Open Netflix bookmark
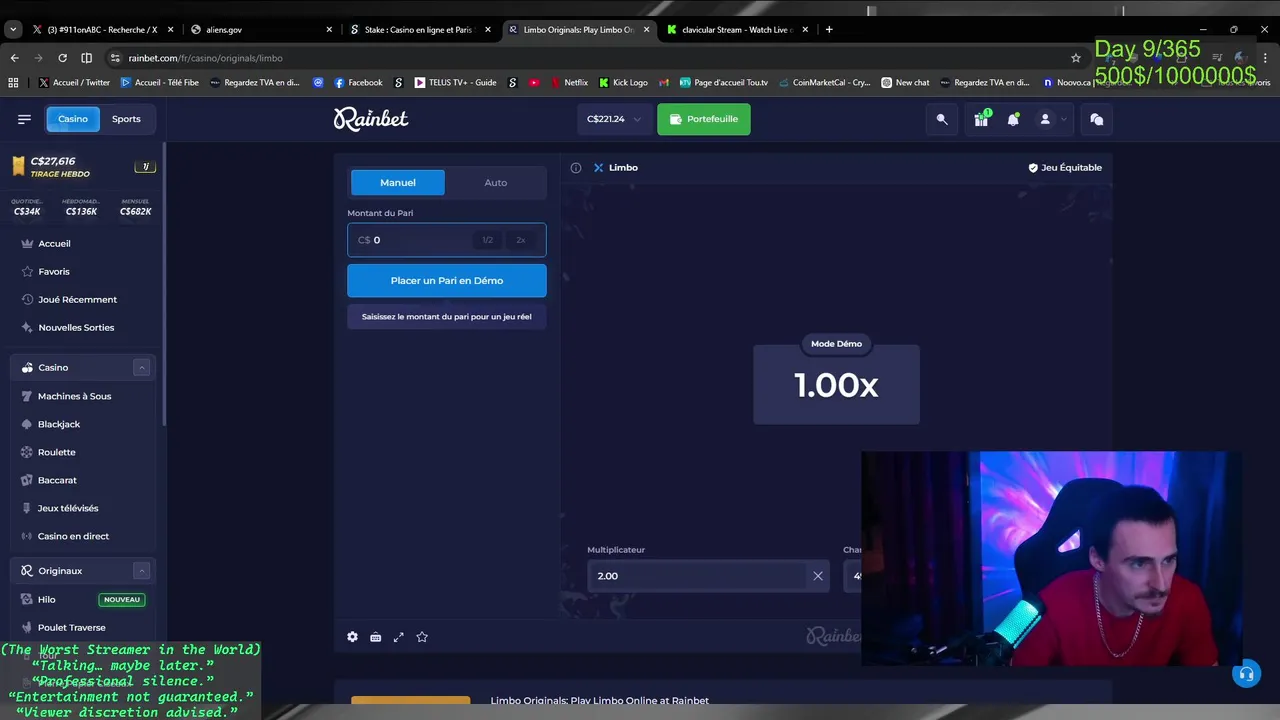The height and width of the screenshot is (720, 1280). (569, 83)
